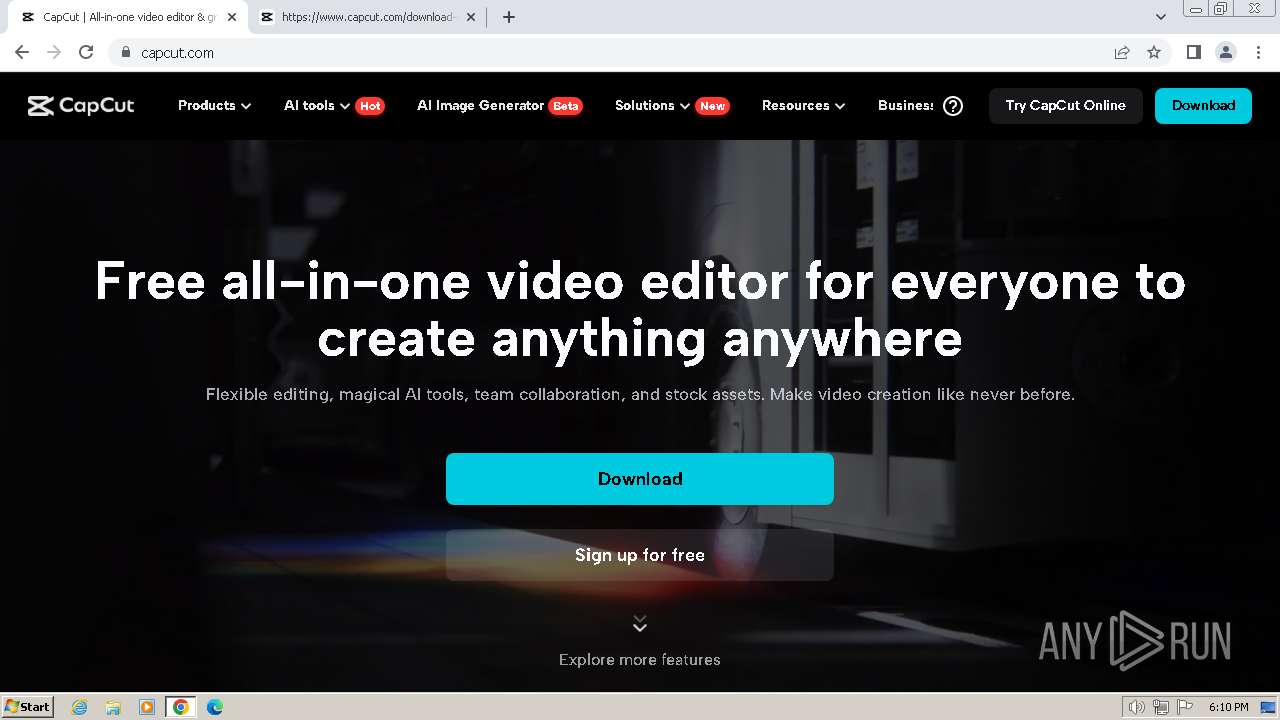Click the forward navigation arrow
Viewport: 1280px width, 720px height.
54,53
